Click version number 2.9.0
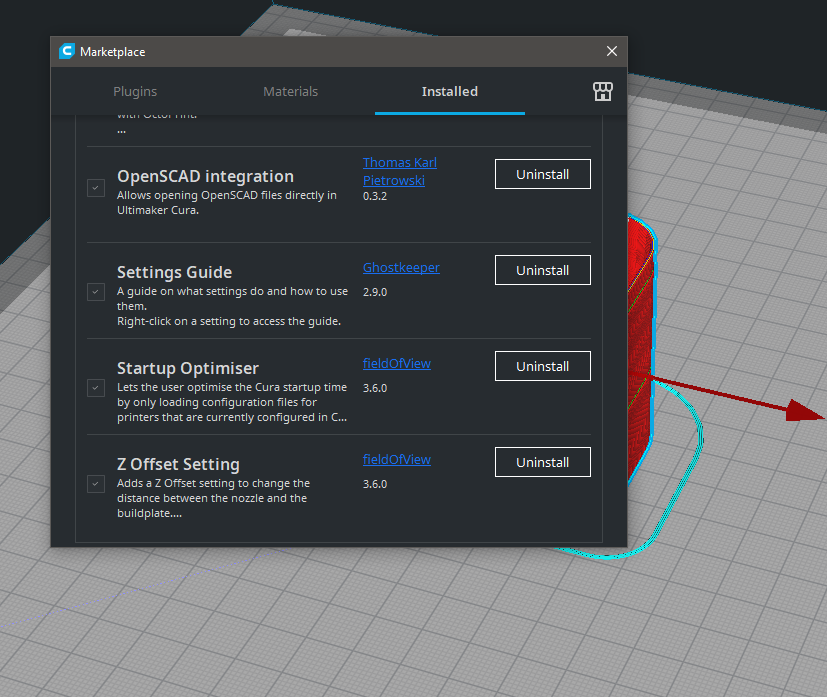This screenshot has width=827, height=697. pyautogui.click(x=375, y=292)
